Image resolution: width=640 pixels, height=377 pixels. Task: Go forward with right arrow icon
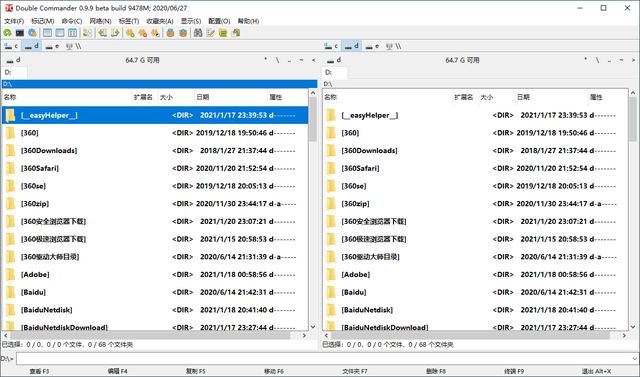[115, 33]
